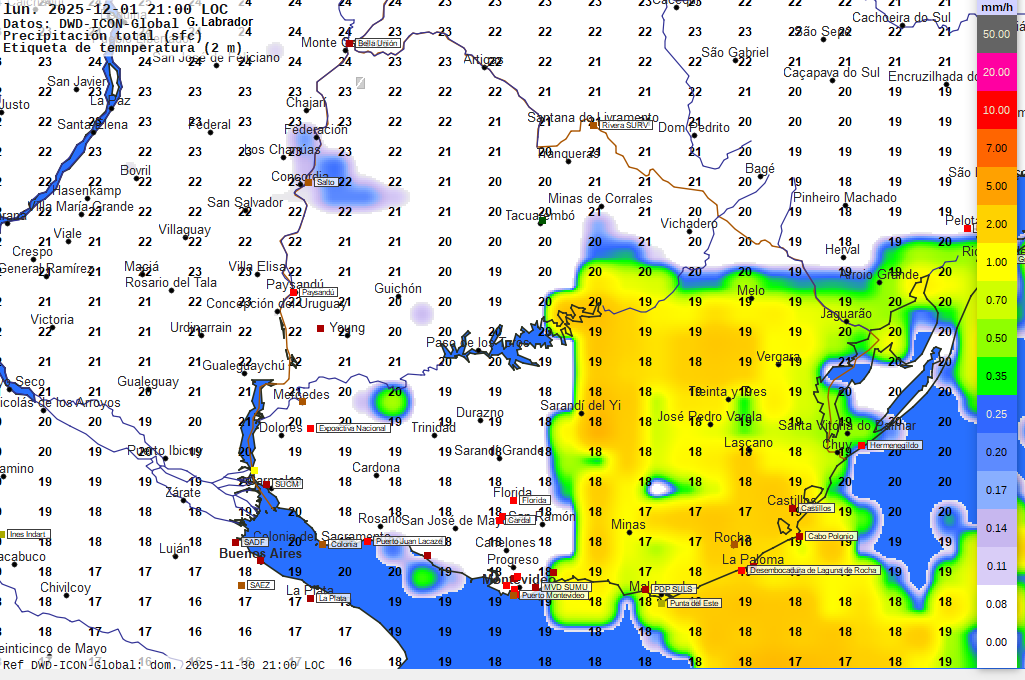Click the Rivera SURV station marker
Viewport: 1025px width, 680px height.
tap(593, 125)
